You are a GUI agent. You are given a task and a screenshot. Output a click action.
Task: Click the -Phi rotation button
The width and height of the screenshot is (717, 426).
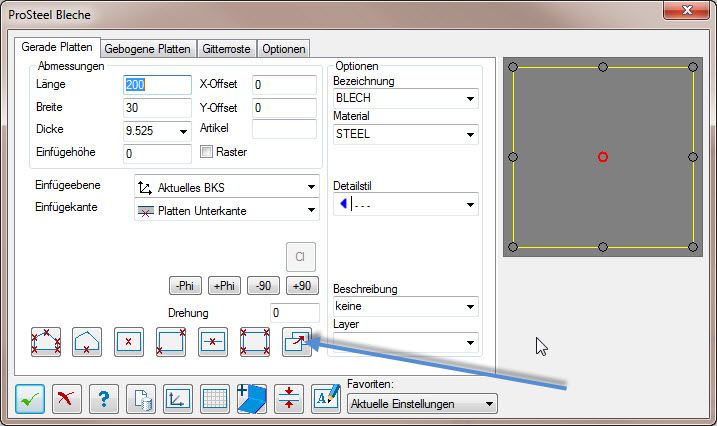pyautogui.click(x=185, y=286)
